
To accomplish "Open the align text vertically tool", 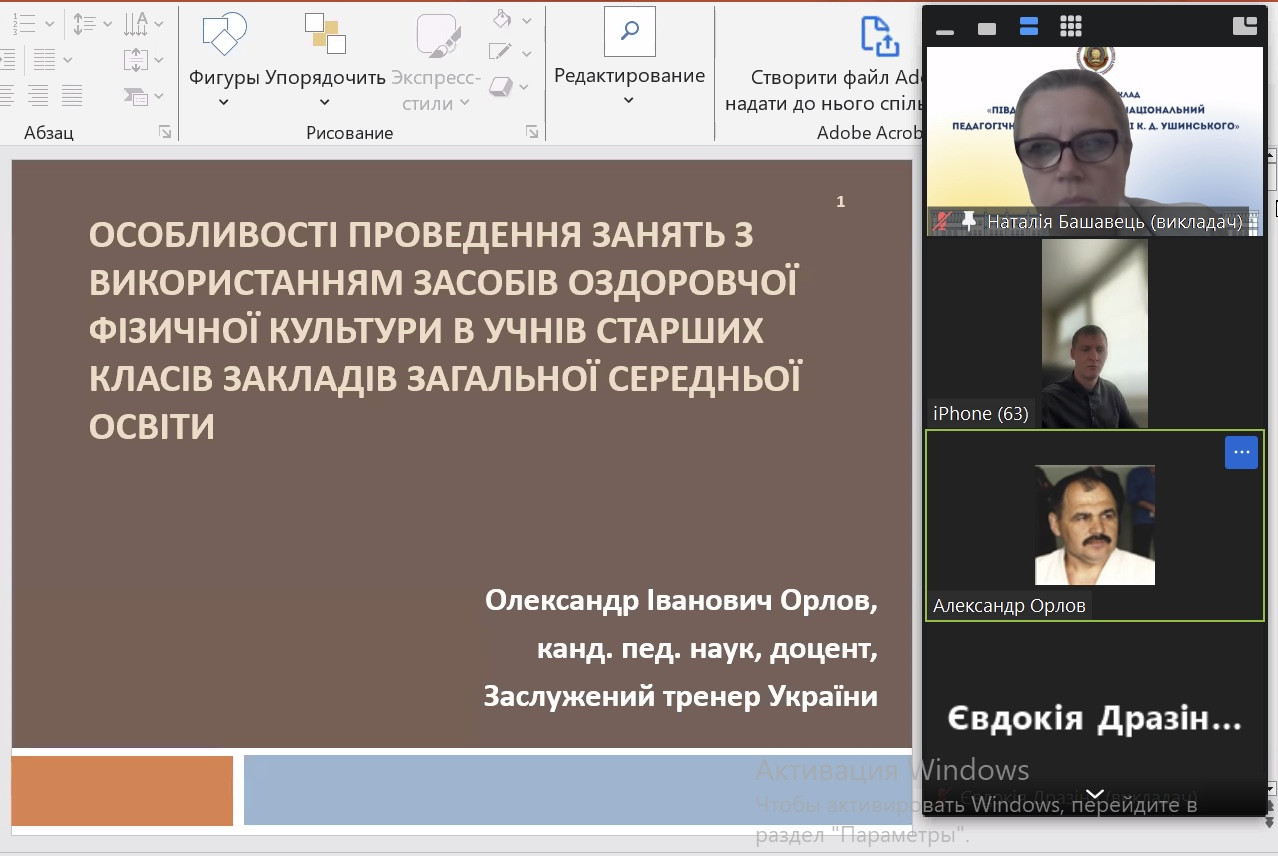I will [136, 59].
